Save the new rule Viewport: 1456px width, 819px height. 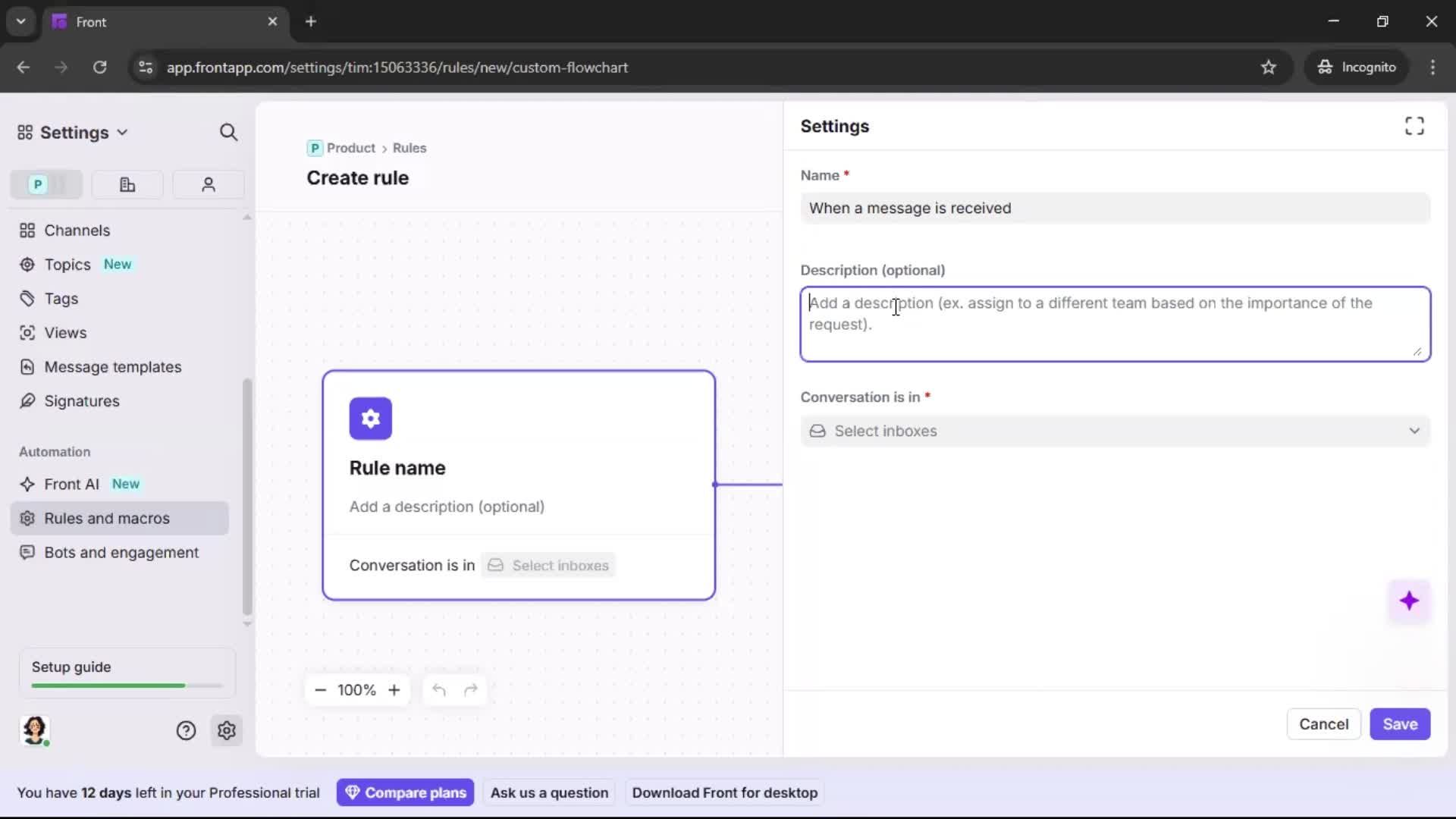point(1401,724)
